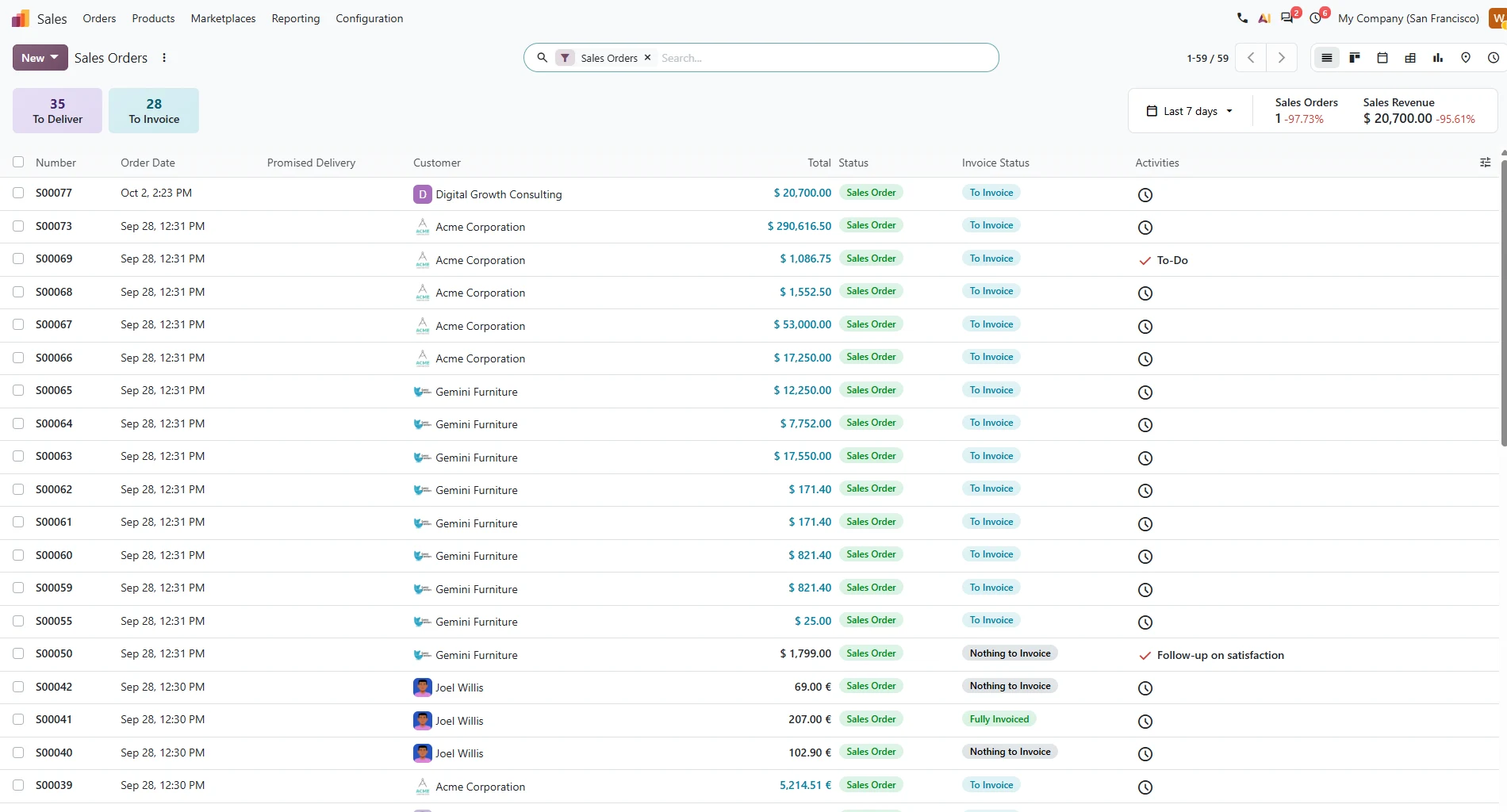Select checkbox for order S00063
This screenshot has height=812, width=1507.
coord(18,456)
